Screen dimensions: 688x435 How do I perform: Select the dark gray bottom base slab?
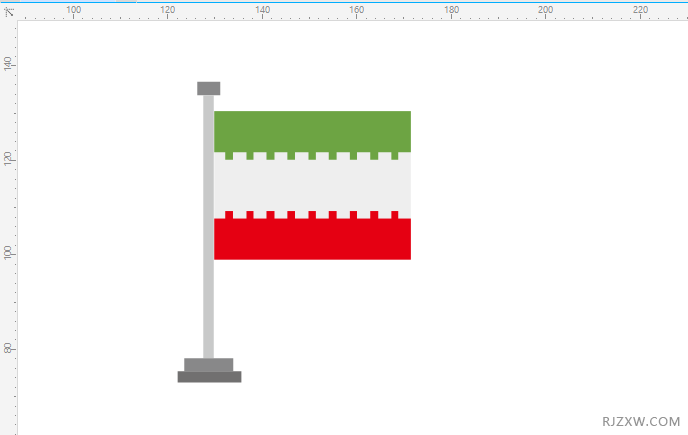pos(209,377)
